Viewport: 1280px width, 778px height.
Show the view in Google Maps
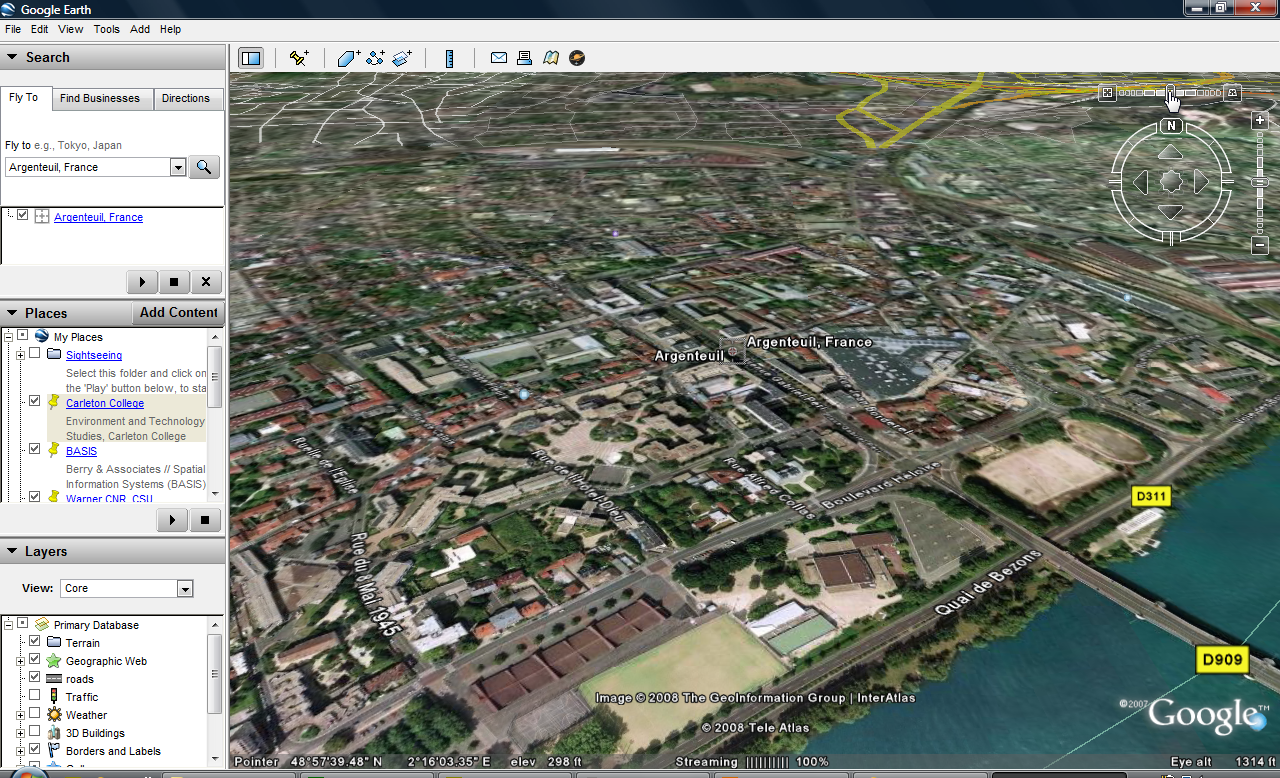[x=550, y=58]
